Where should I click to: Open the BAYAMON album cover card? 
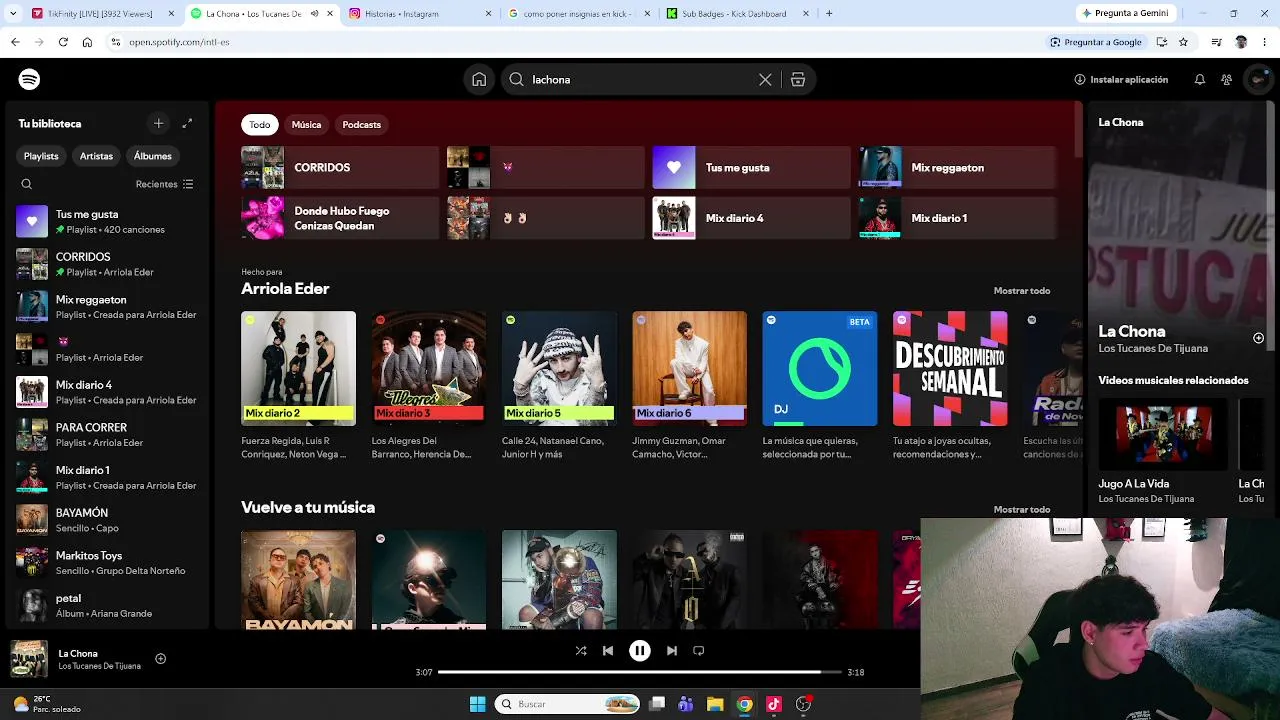pyautogui.click(x=298, y=580)
